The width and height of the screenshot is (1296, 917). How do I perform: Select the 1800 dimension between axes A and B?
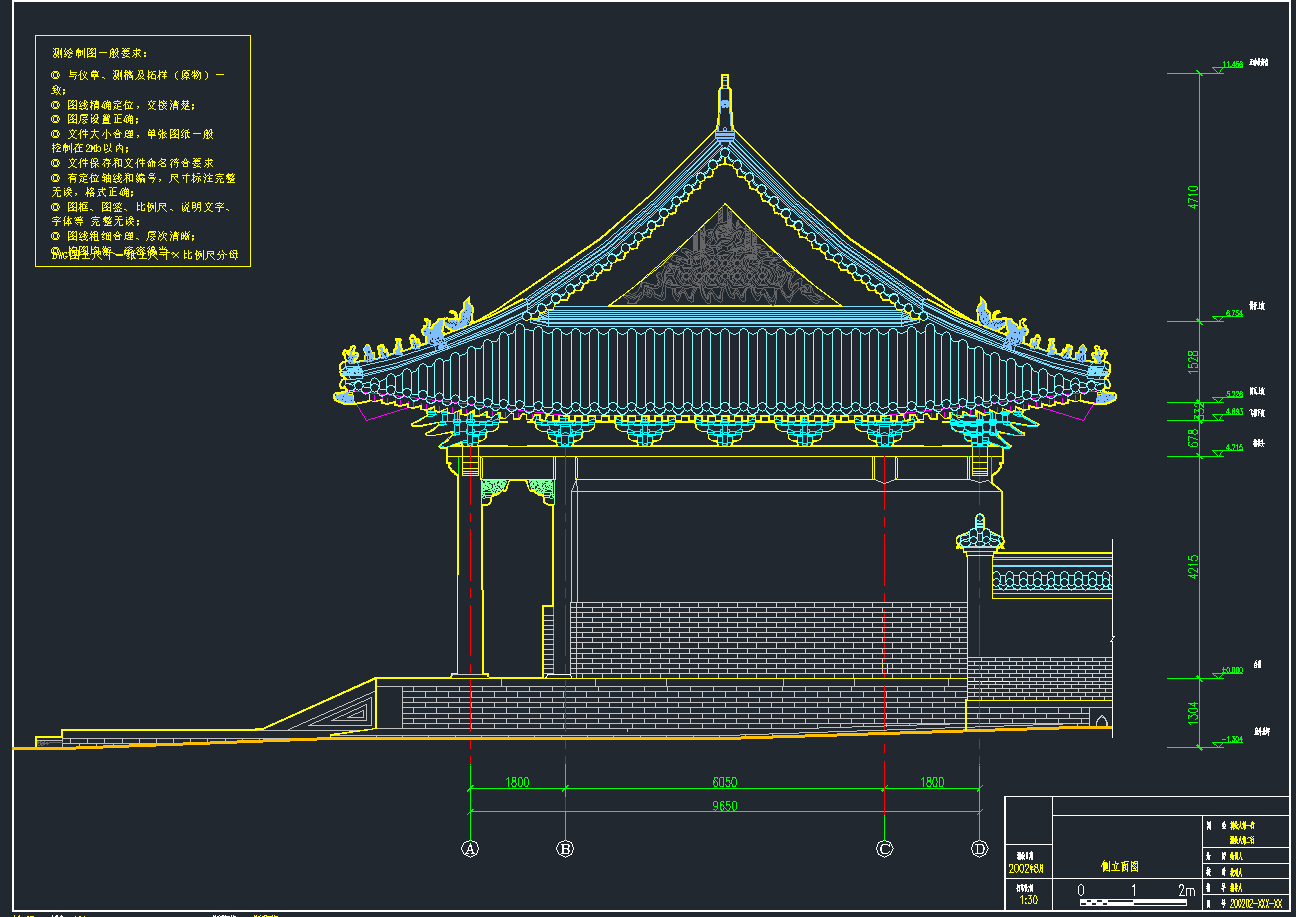(x=517, y=783)
